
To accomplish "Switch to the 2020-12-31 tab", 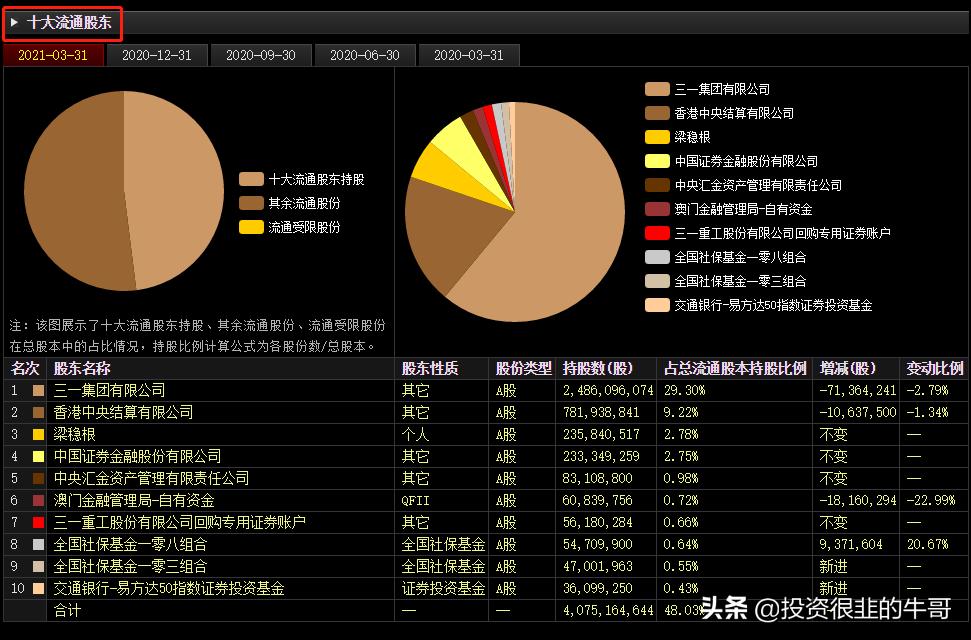I will click(156, 55).
